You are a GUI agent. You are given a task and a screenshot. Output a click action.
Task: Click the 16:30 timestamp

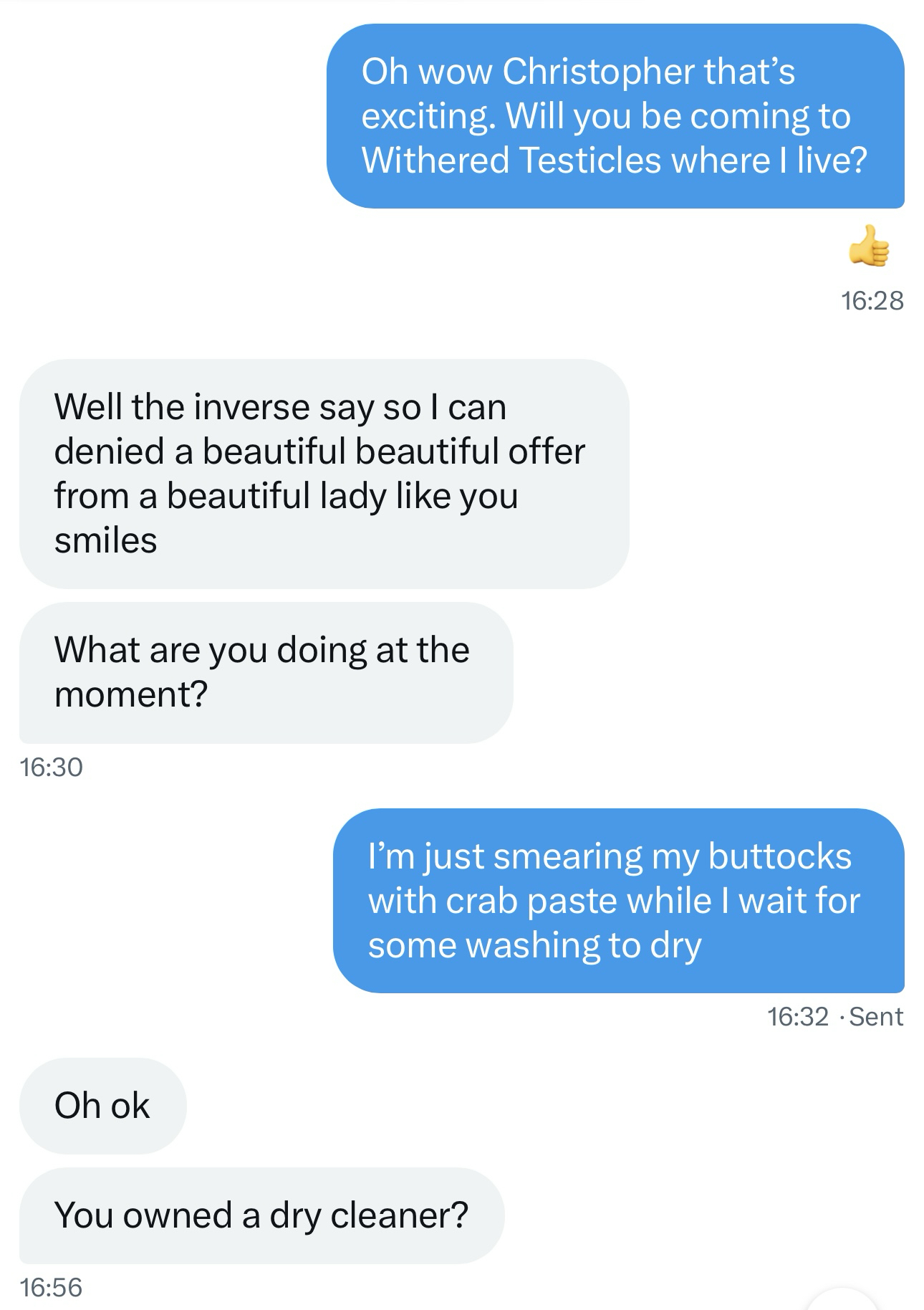(52, 768)
